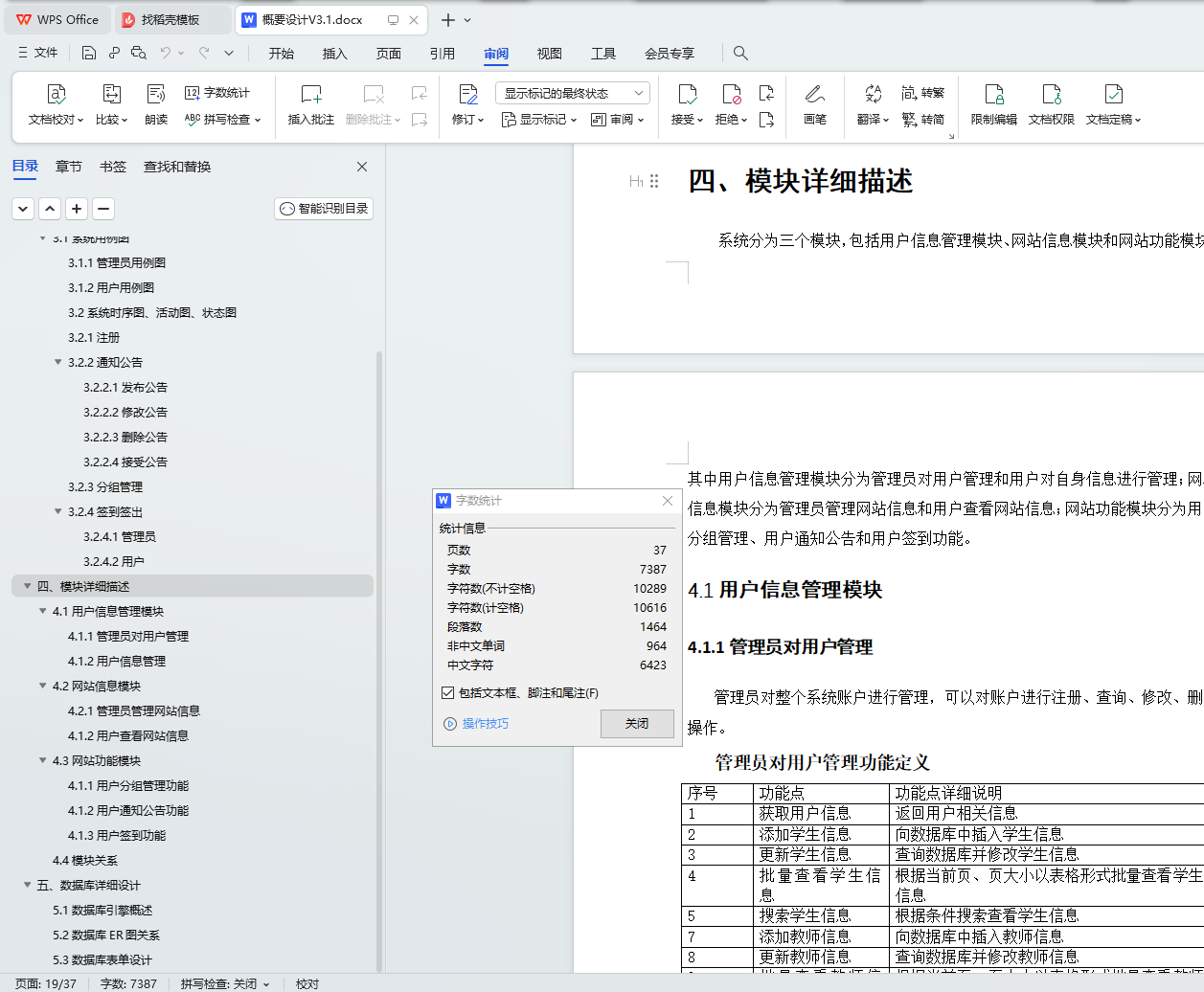Switch to 引用 ribbon tab
This screenshot has width=1204, height=992.
[x=443, y=54]
